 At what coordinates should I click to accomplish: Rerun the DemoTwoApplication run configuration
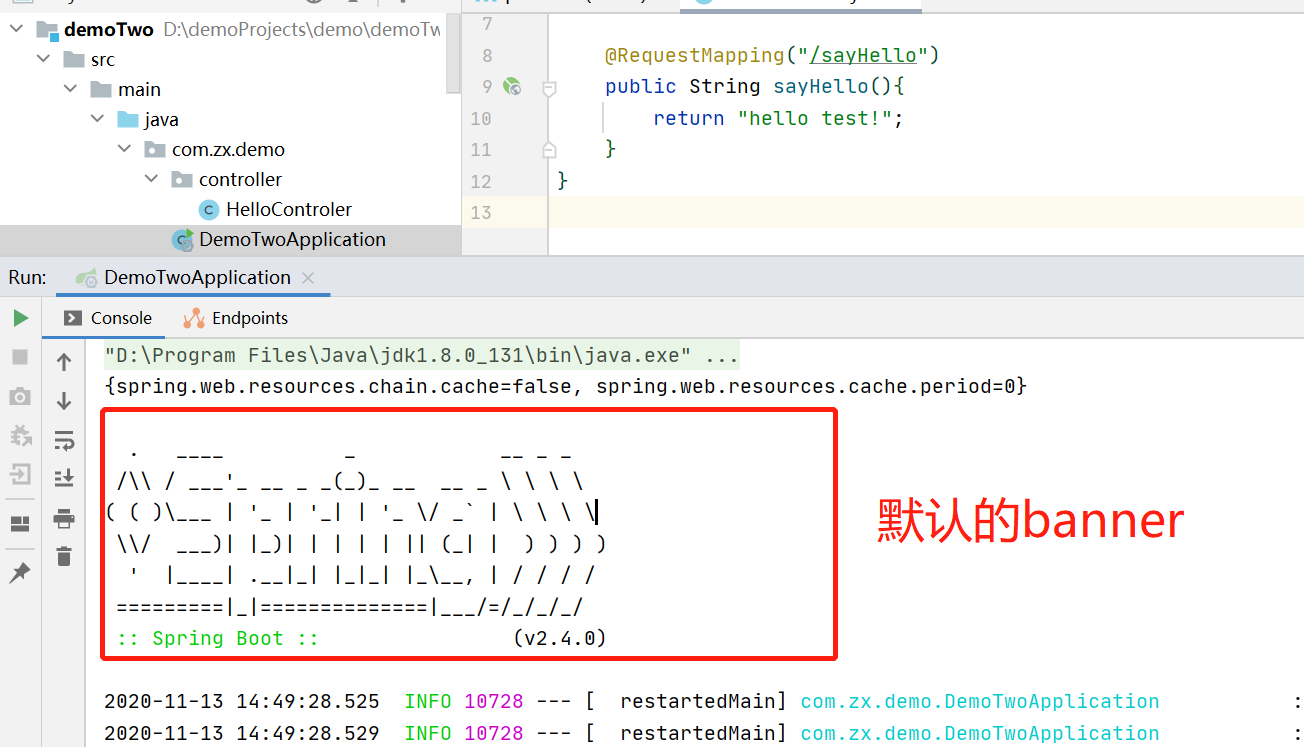click(19, 318)
